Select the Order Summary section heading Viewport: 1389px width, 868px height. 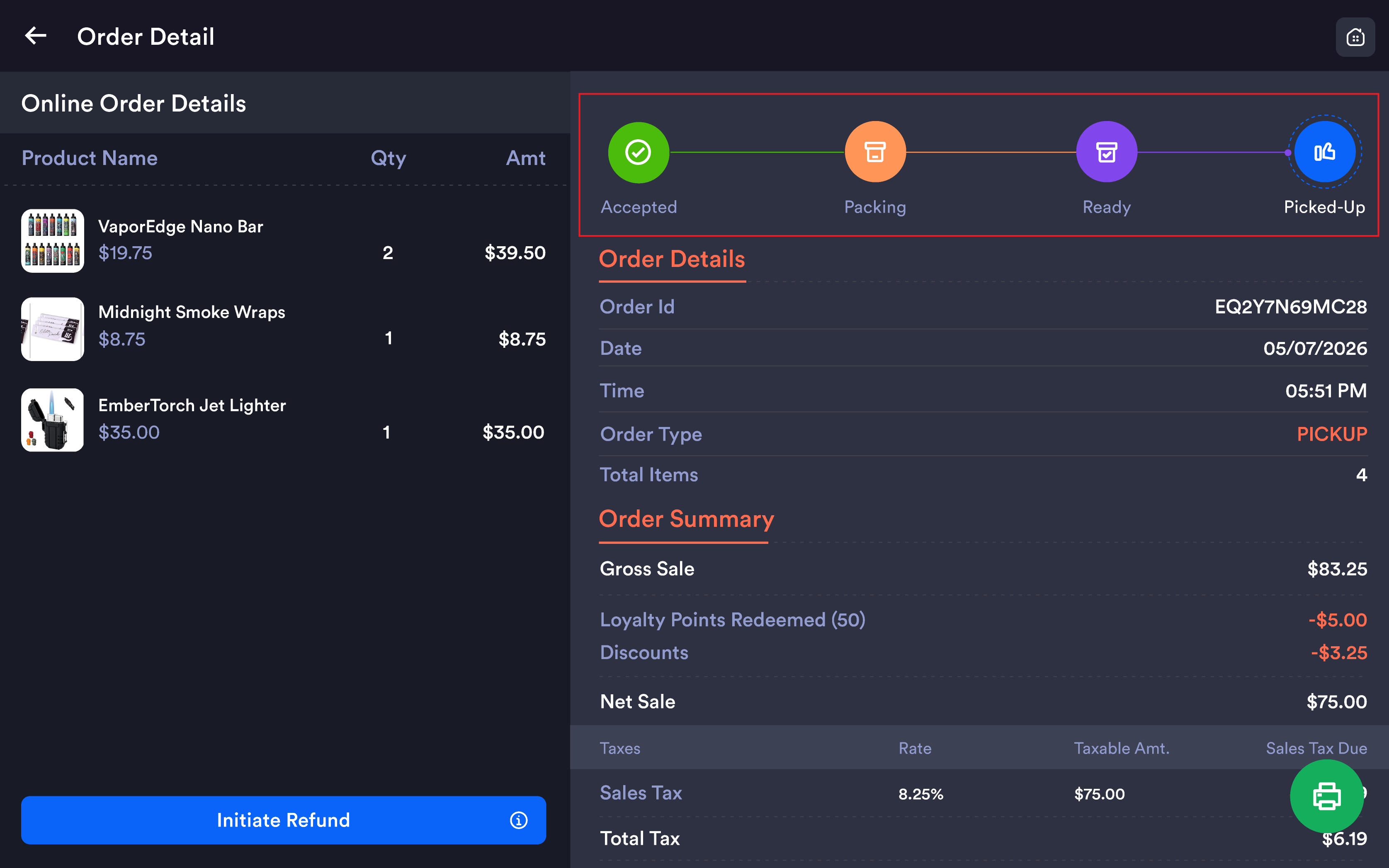686,519
